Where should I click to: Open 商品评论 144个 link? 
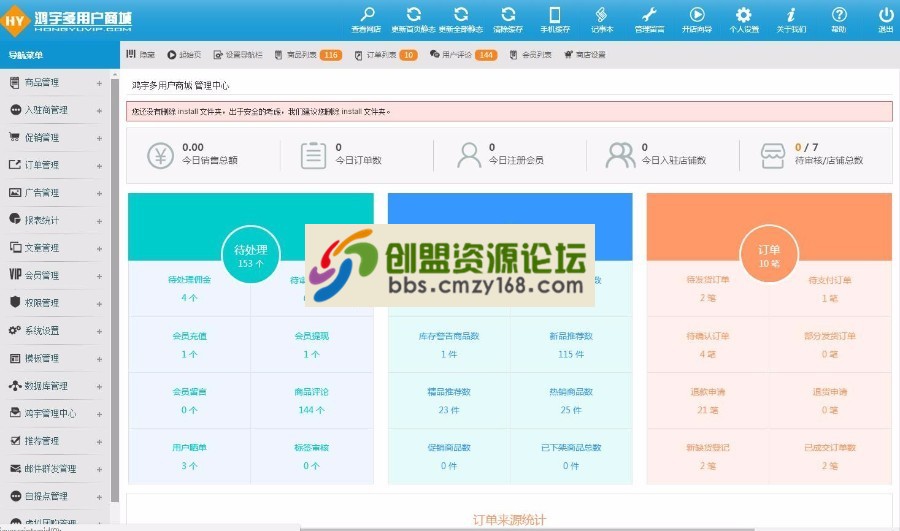[x=312, y=400]
